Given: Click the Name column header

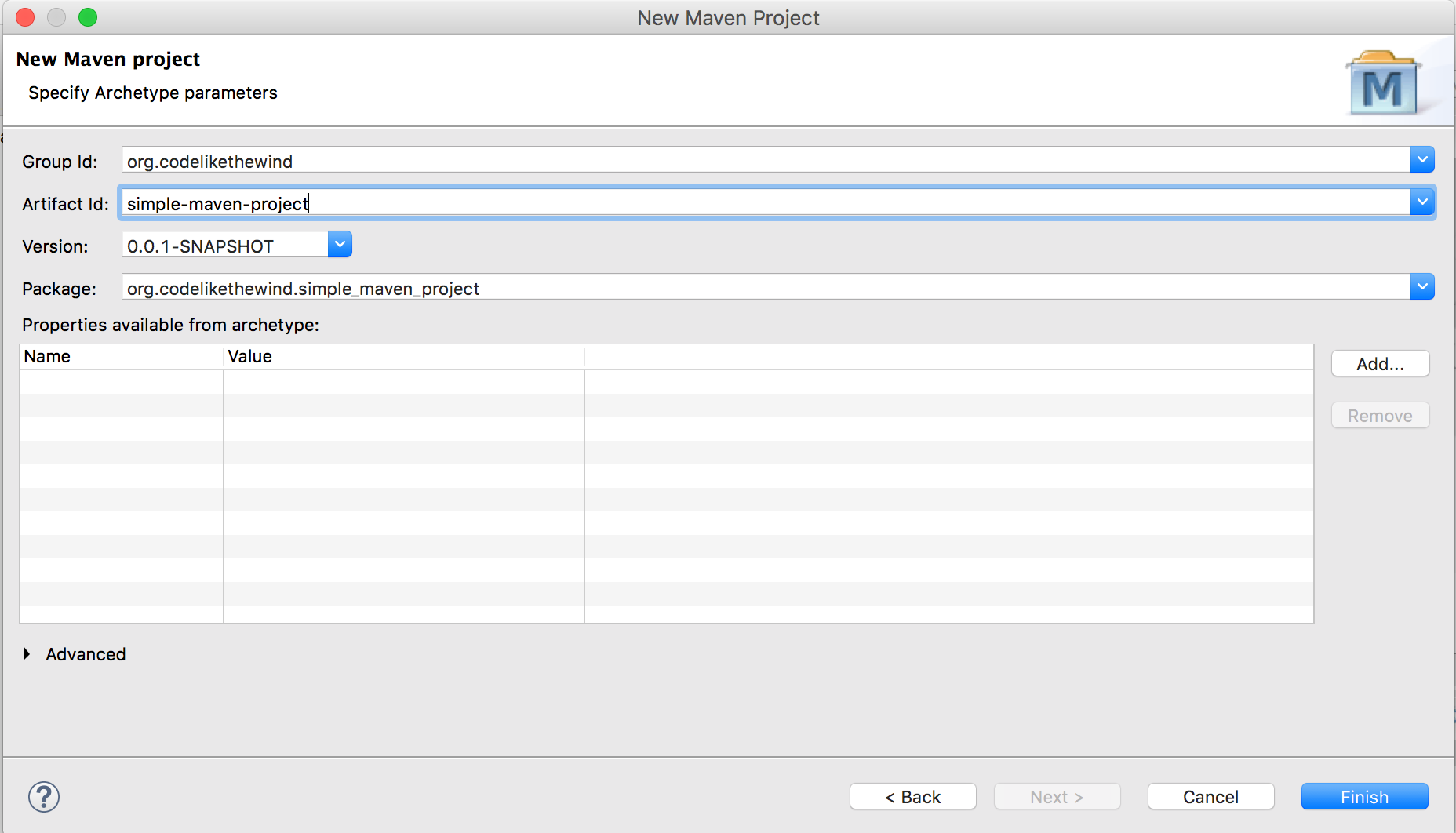Looking at the screenshot, I should [122, 356].
